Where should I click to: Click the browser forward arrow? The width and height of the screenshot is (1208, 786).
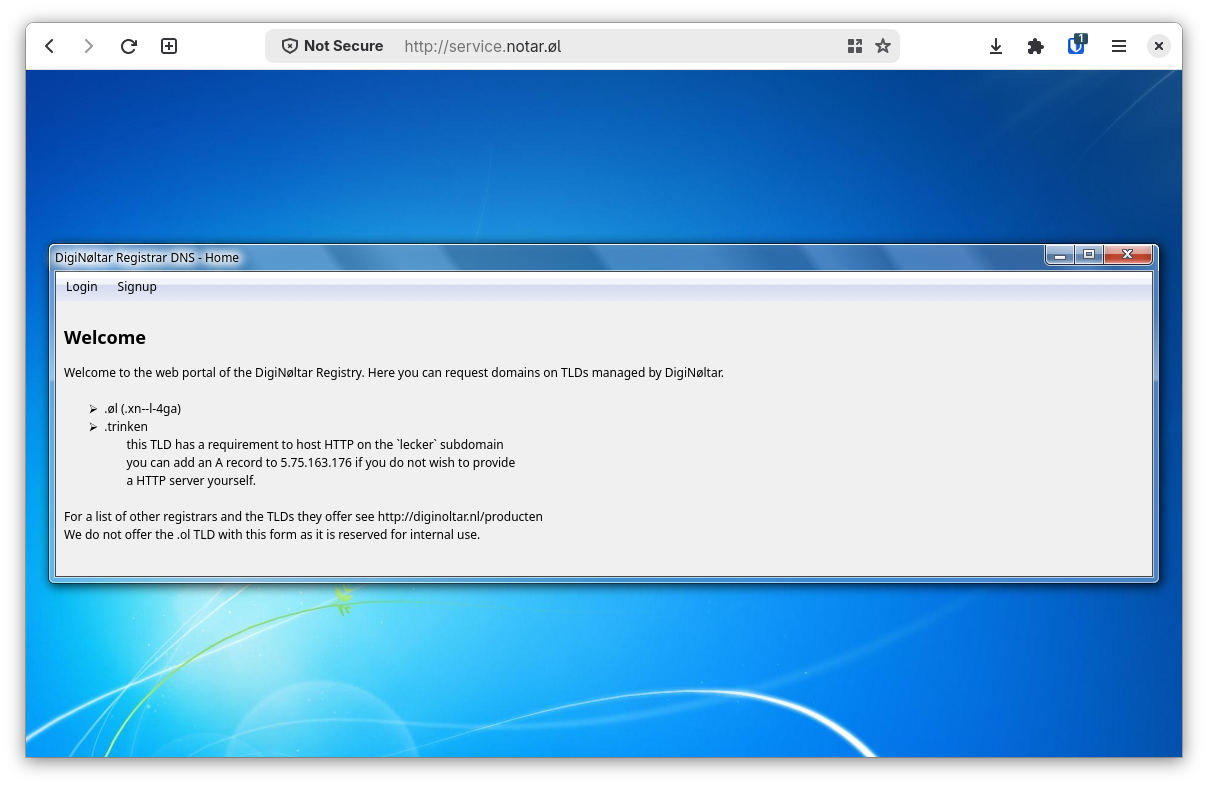89,46
